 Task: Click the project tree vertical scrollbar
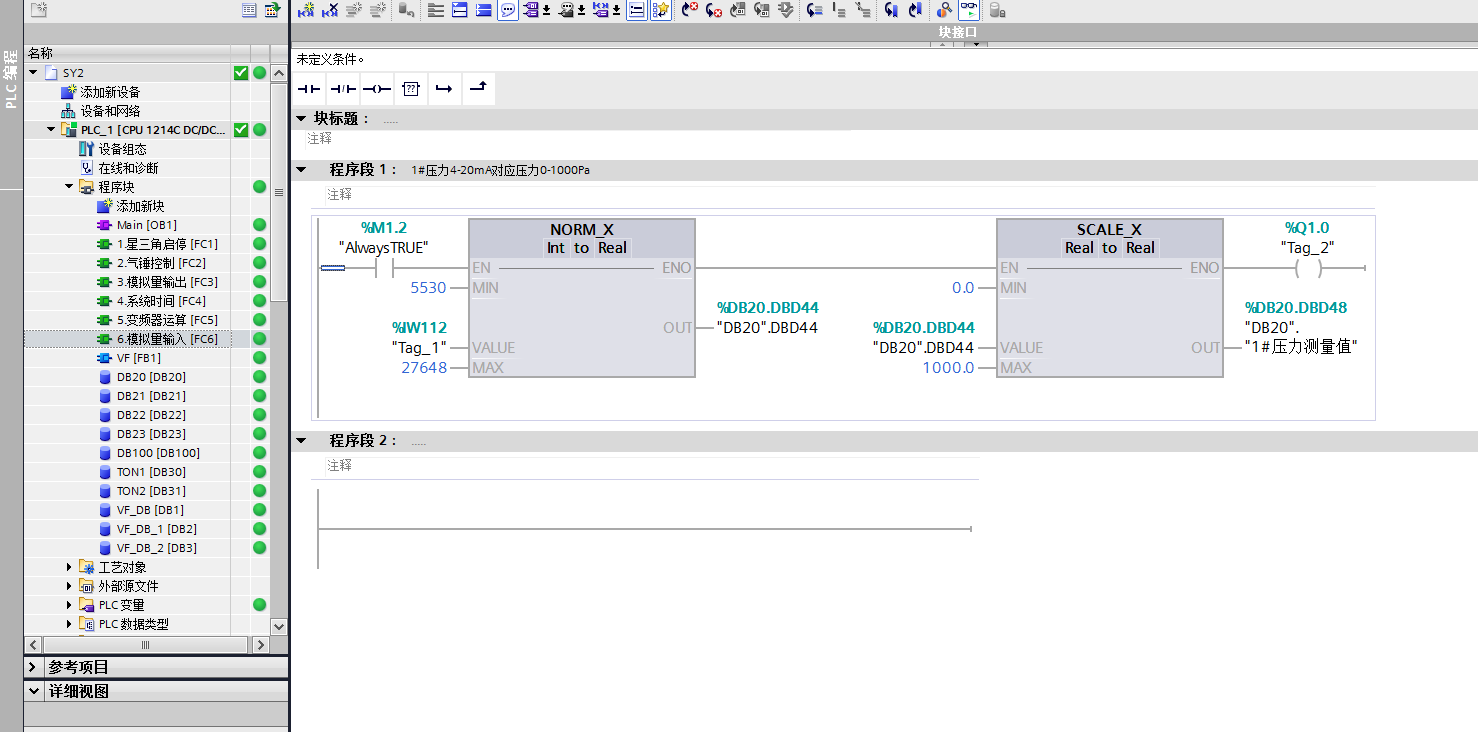tap(279, 250)
